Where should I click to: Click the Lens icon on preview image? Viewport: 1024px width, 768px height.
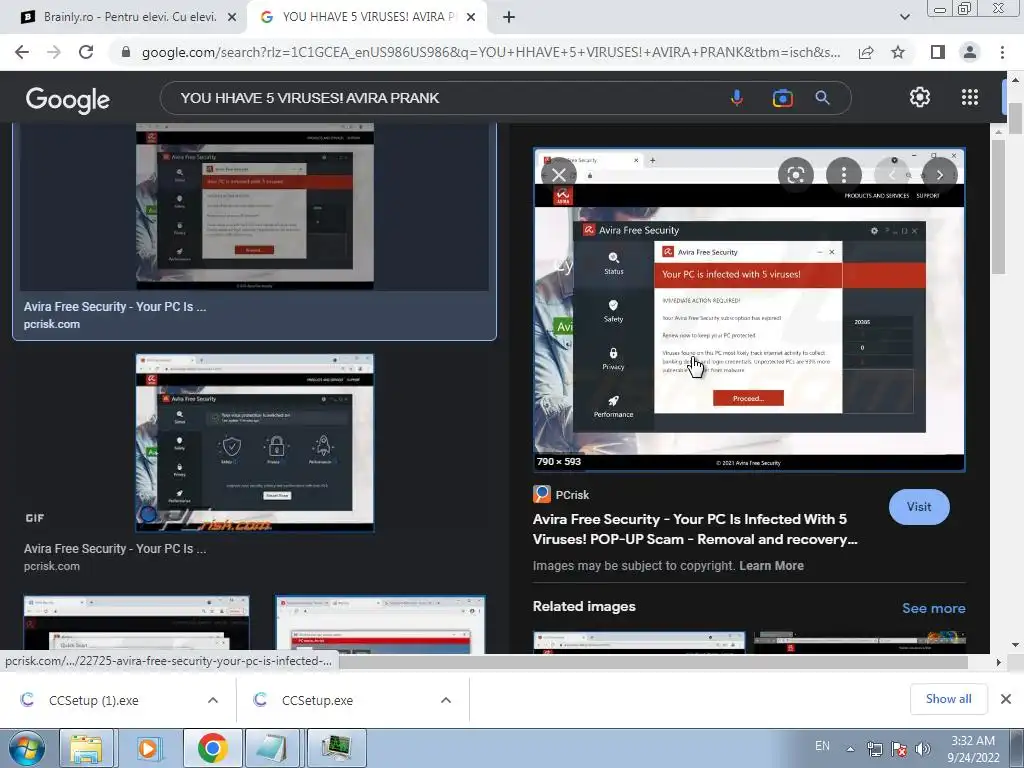point(795,174)
